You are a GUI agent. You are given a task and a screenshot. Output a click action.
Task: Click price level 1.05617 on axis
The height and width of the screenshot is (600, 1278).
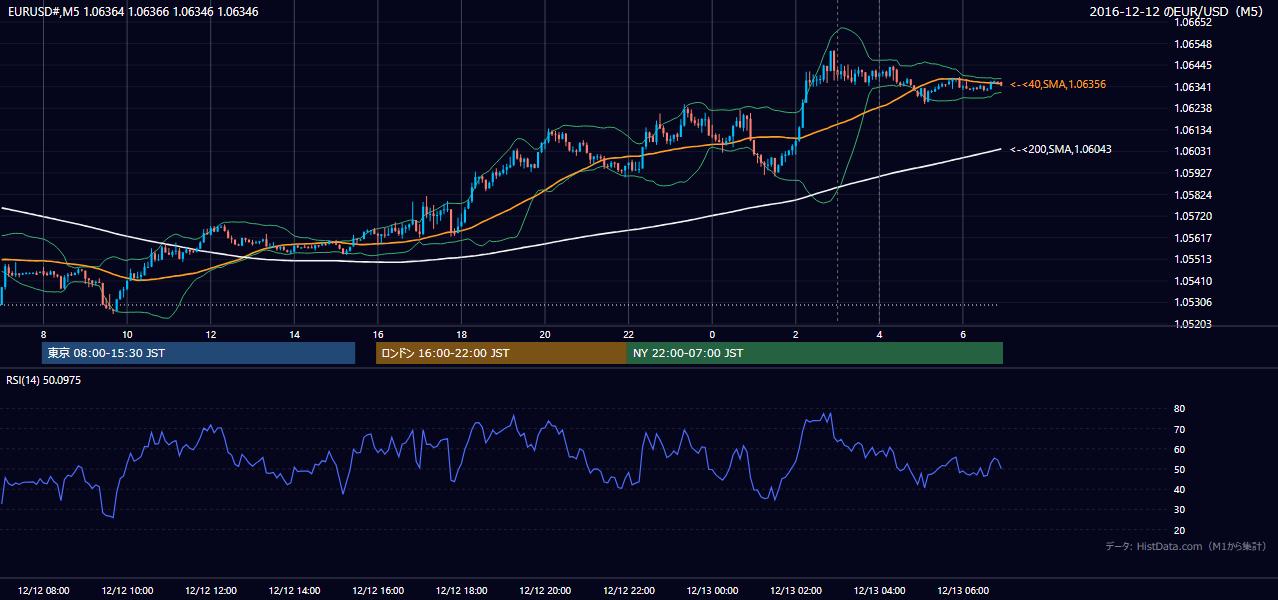pyautogui.click(x=1193, y=238)
